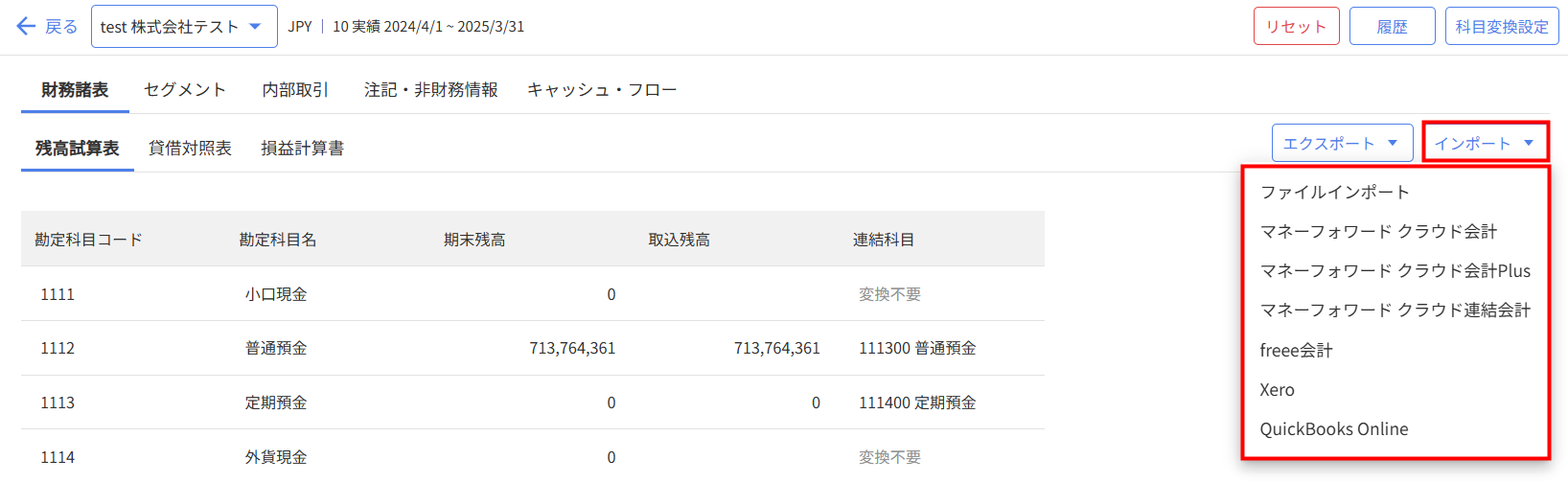1568x483 pixels.
Task: Choose ファイルインポート from the menu
Action: pyautogui.click(x=1334, y=193)
